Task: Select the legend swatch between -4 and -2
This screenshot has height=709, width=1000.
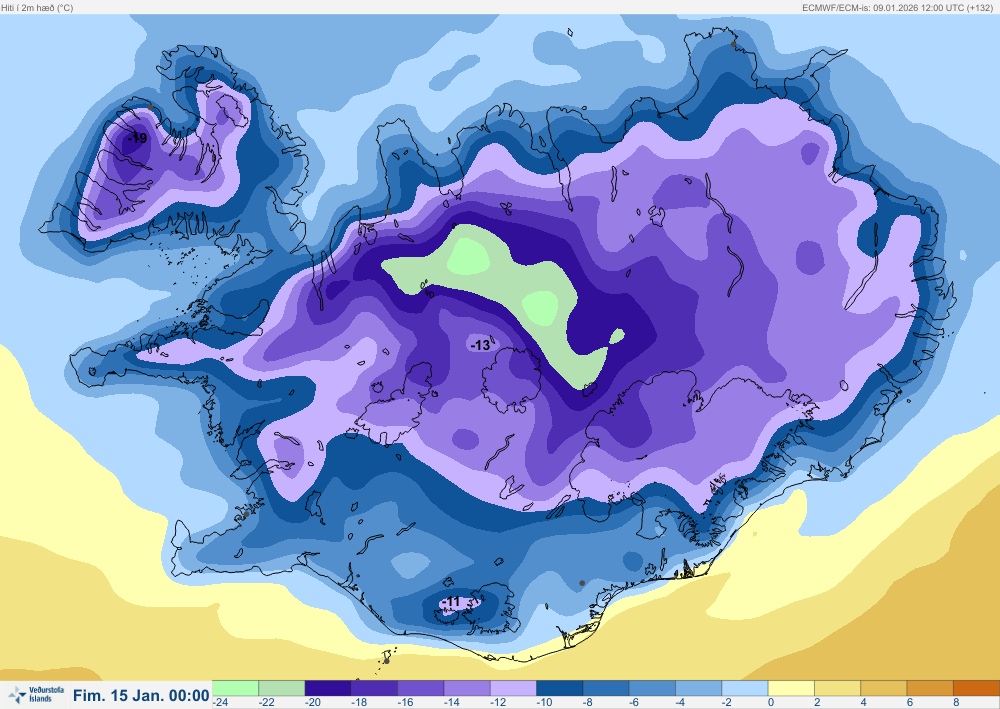Action: (x=698, y=688)
